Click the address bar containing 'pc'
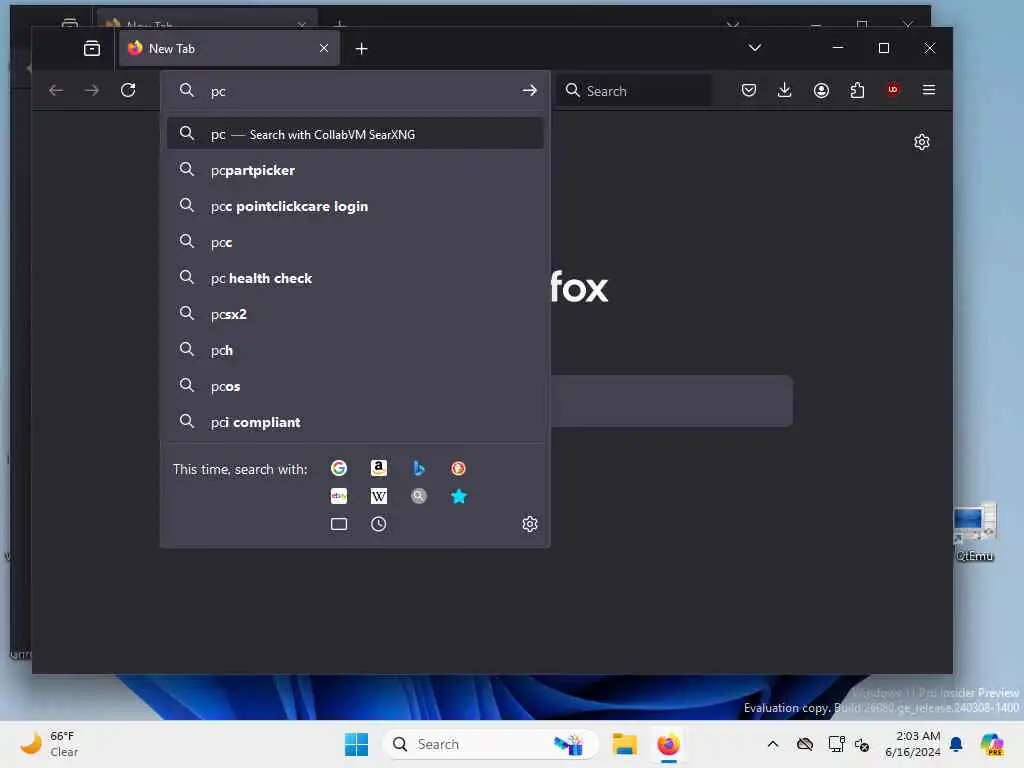This screenshot has width=1024, height=768. click(x=356, y=91)
